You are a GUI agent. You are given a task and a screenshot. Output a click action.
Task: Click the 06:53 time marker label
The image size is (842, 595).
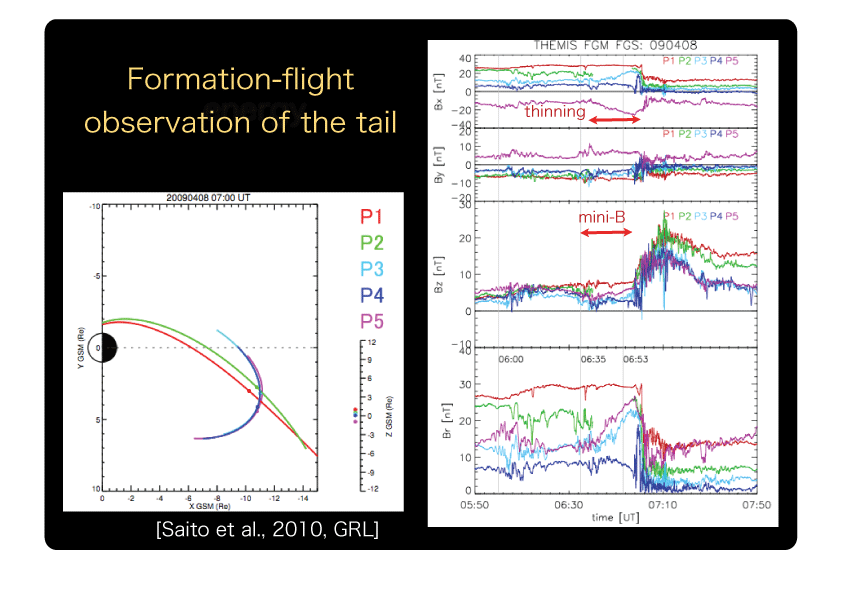[x=634, y=355]
